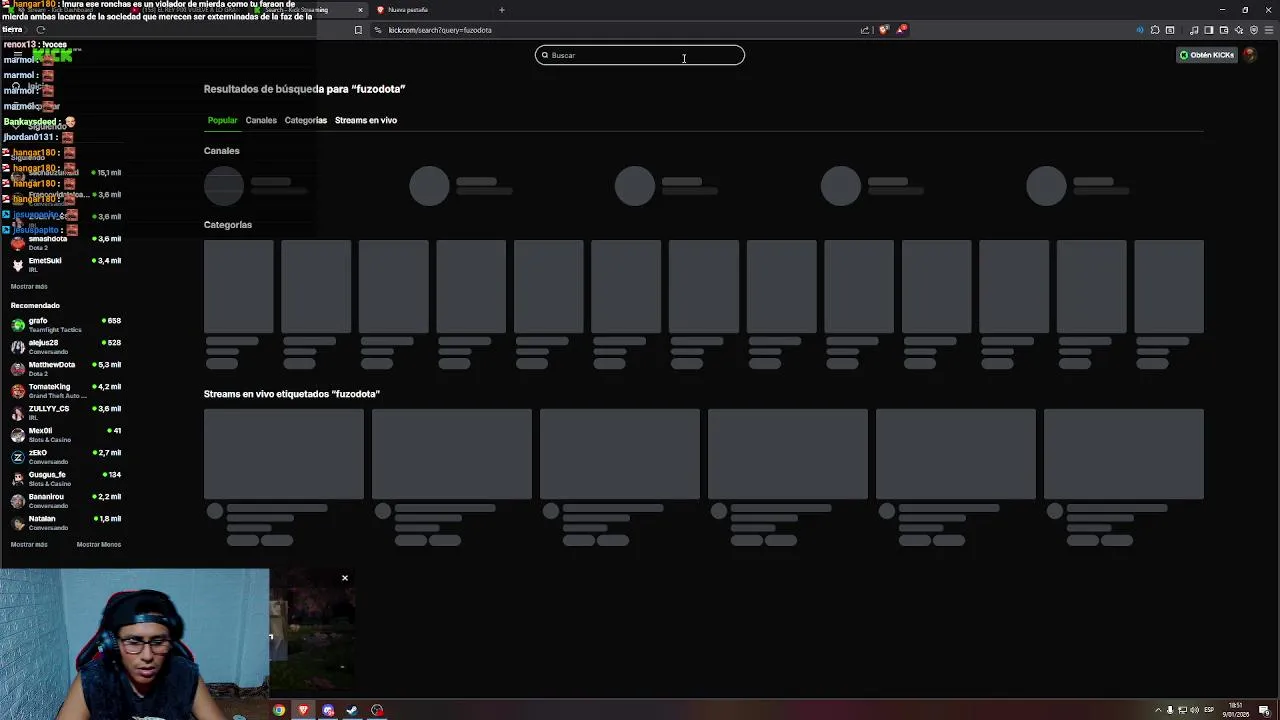
Task: Open the user profile avatar menu
Action: coord(1250,55)
